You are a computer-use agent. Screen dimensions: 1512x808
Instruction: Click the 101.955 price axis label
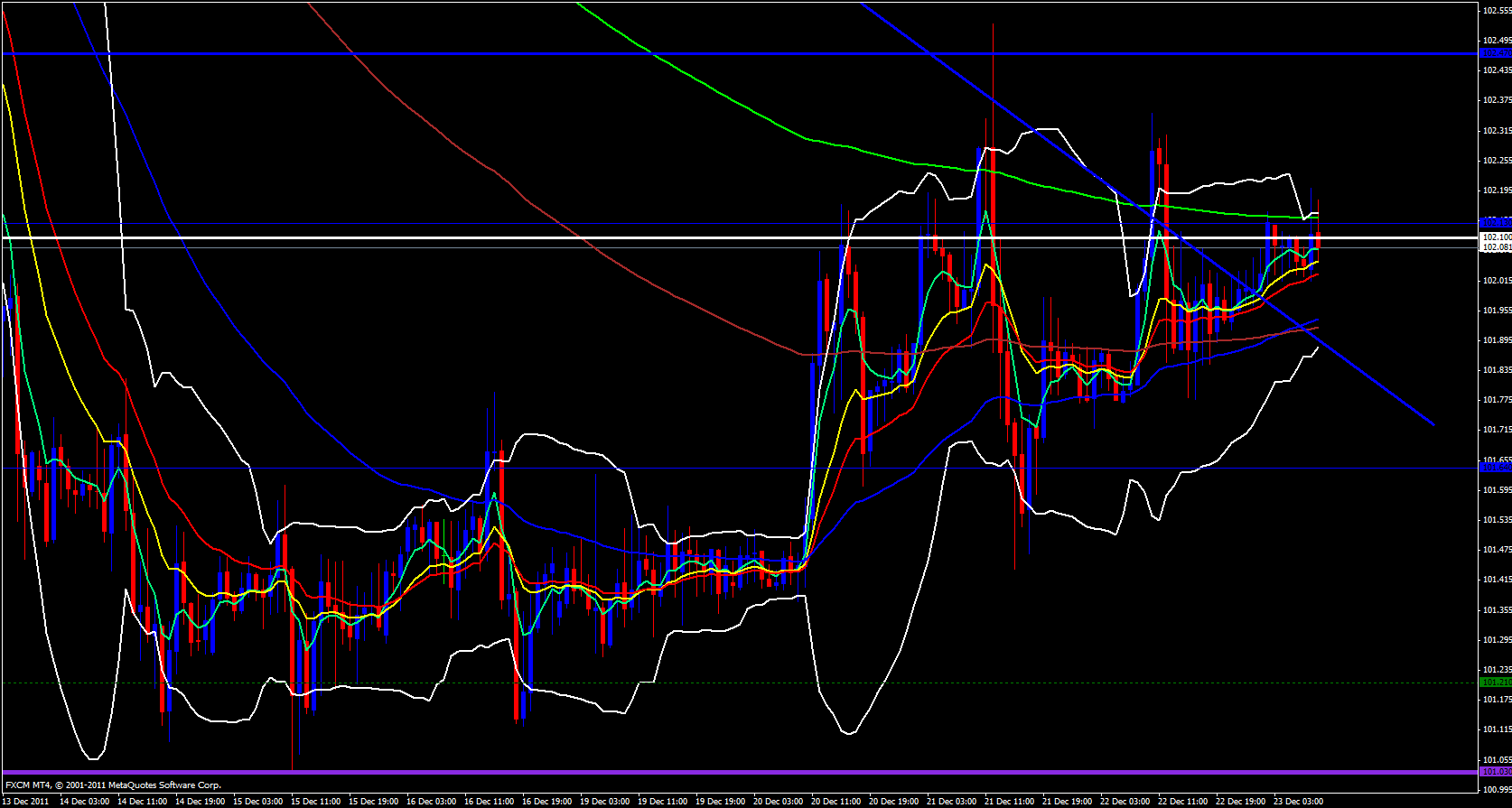coord(1497,311)
